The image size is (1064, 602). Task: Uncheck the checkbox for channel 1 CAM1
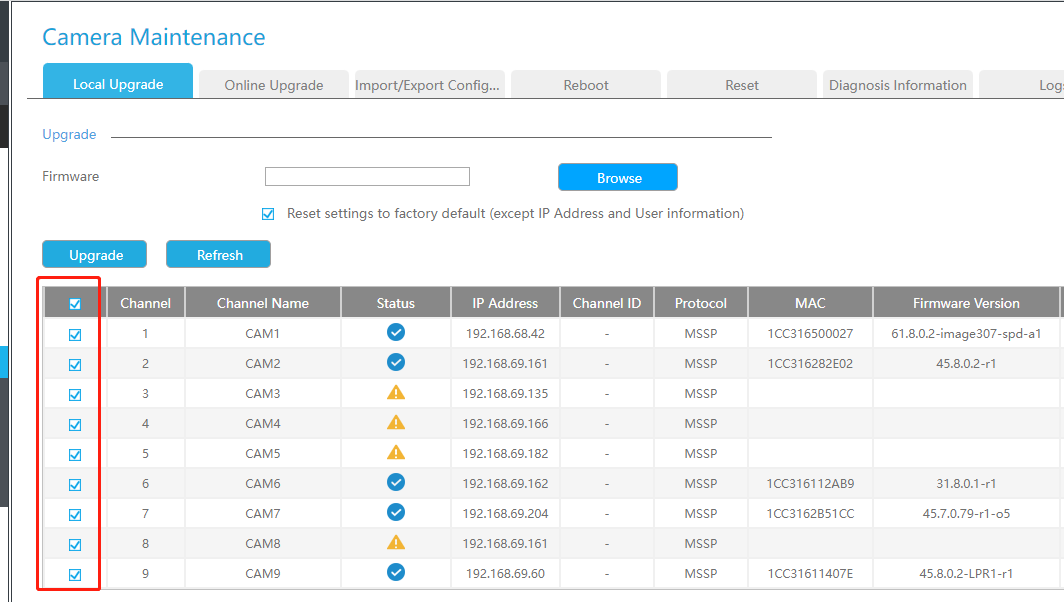tap(75, 335)
